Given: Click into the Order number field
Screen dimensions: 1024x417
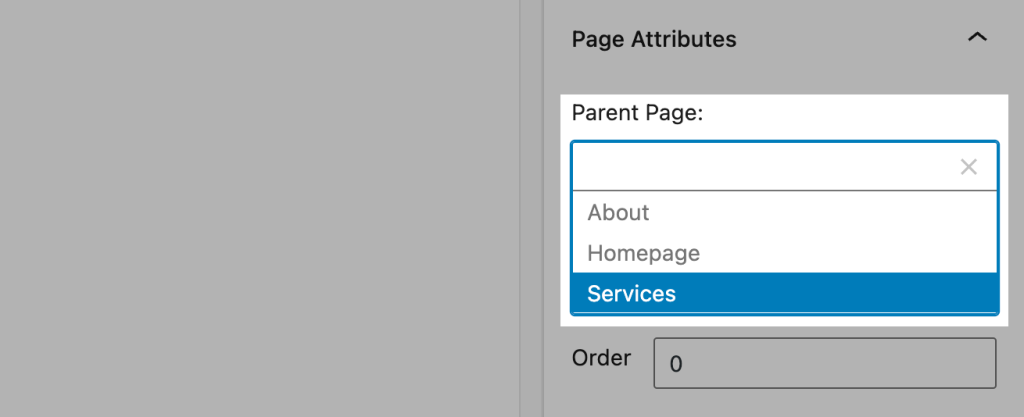Looking at the screenshot, I should 824,363.
